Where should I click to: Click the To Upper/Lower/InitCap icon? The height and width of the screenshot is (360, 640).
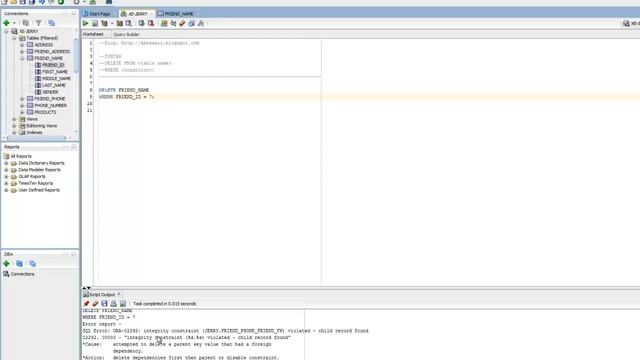[173, 24]
